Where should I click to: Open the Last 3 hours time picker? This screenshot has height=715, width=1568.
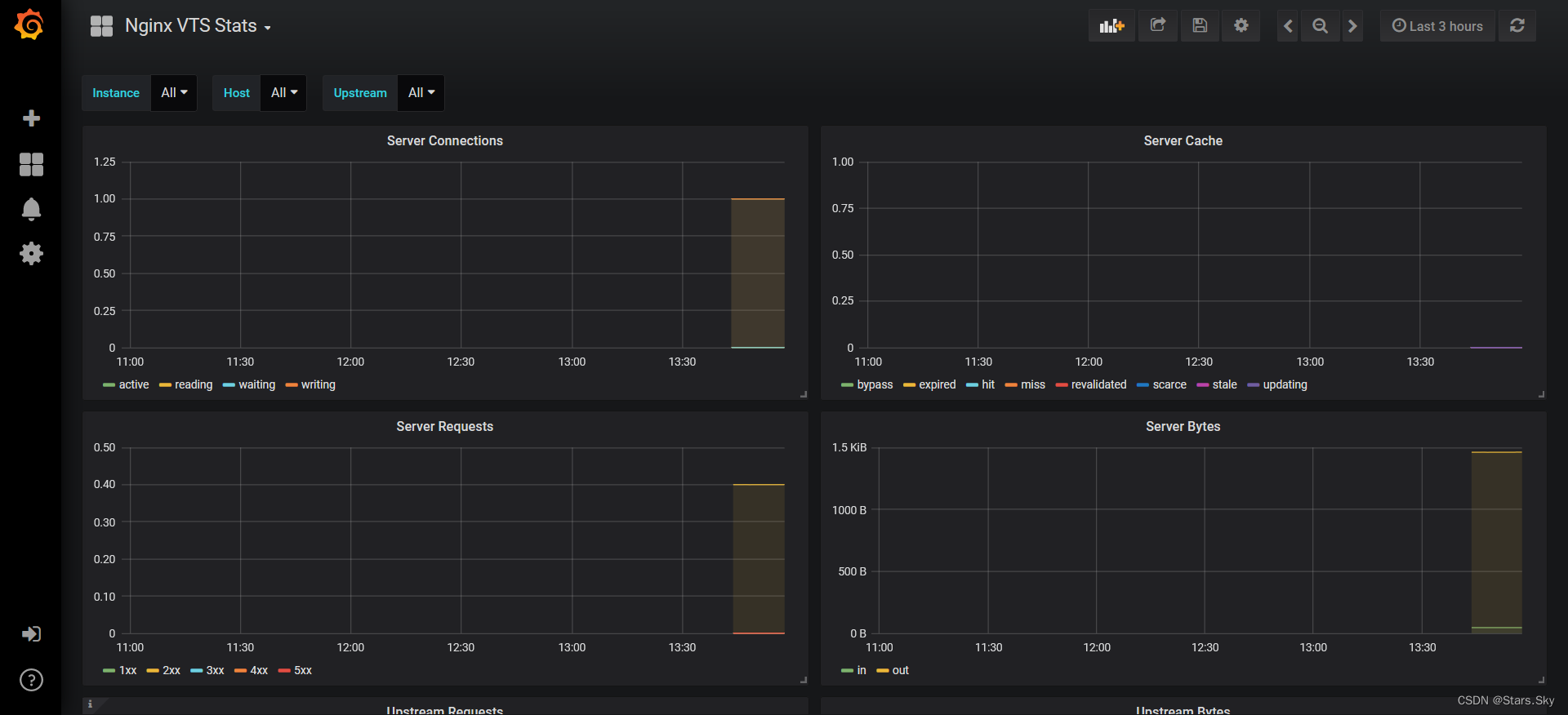(1437, 26)
